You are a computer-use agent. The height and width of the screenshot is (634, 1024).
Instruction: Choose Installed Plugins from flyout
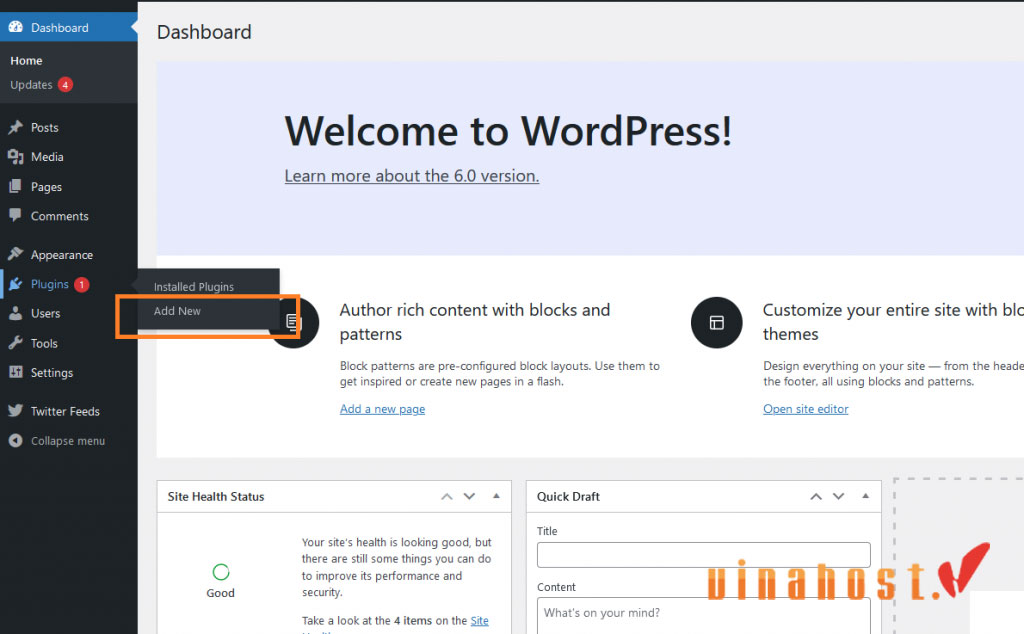(194, 287)
